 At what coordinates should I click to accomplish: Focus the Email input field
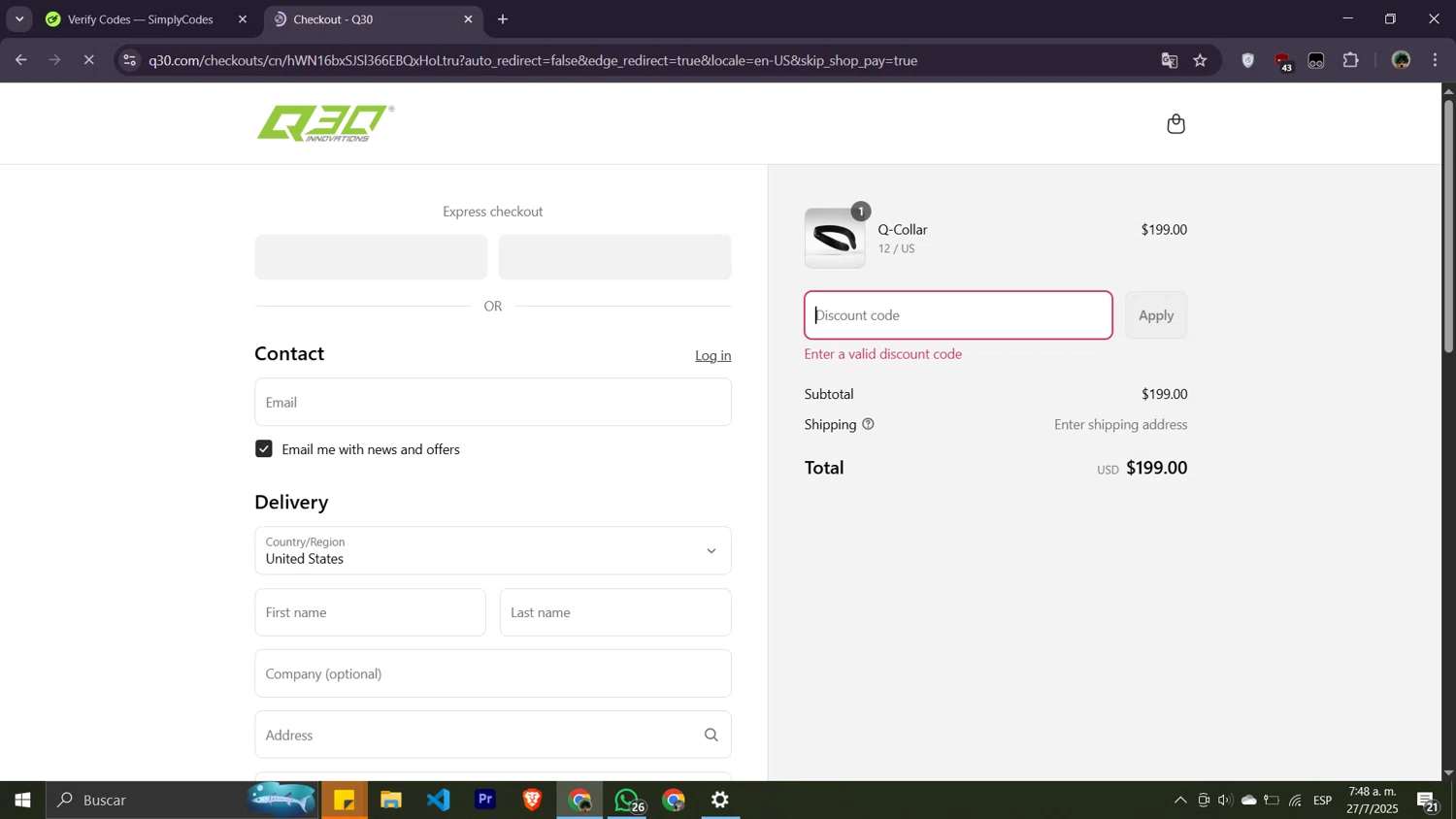click(x=493, y=402)
